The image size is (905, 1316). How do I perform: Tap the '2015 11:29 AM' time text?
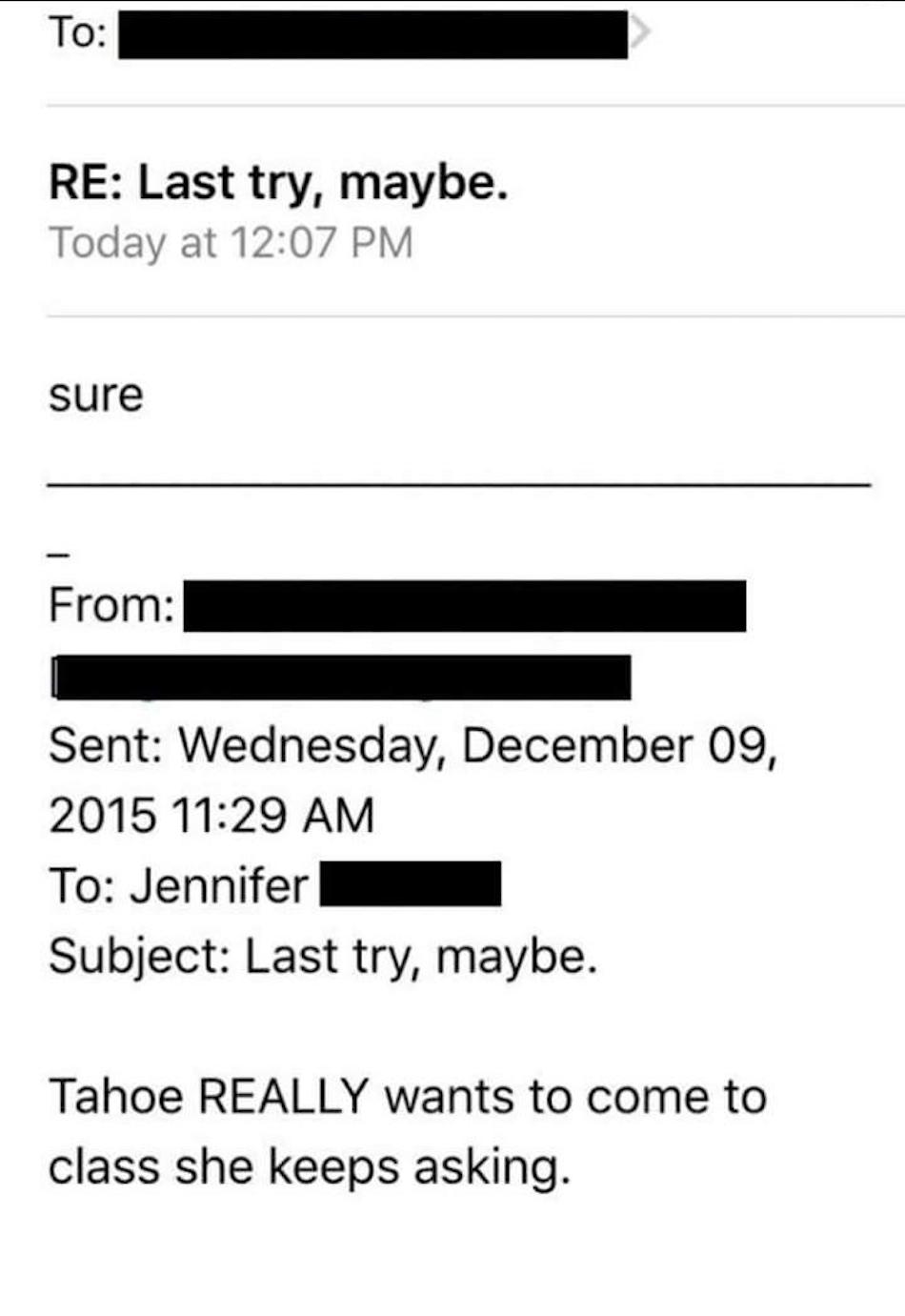[x=211, y=815]
